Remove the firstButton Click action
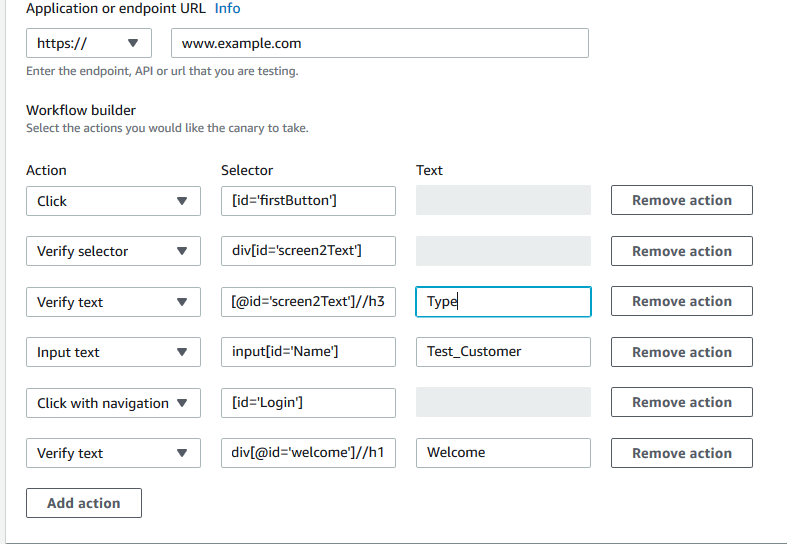The width and height of the screenshot is (787, 544). (x=681, y=200)
